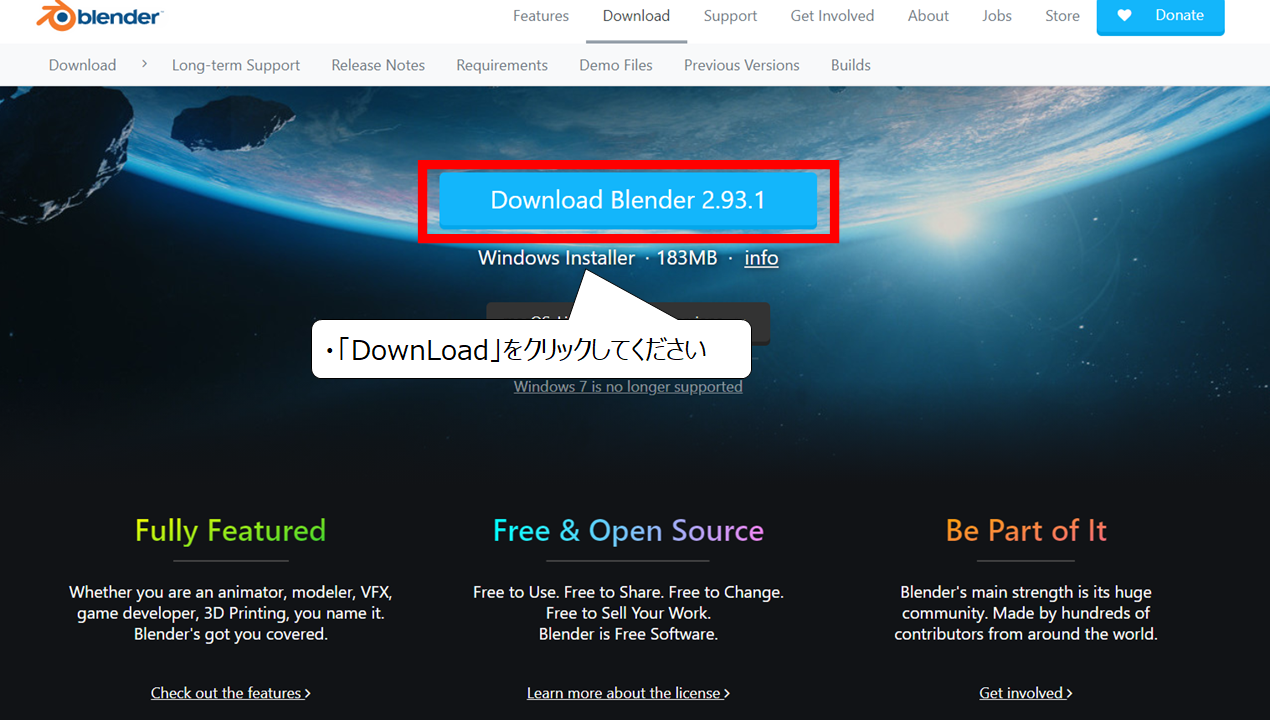
Task: Open the Store navigation link
Action: (x=1062, y=16)
